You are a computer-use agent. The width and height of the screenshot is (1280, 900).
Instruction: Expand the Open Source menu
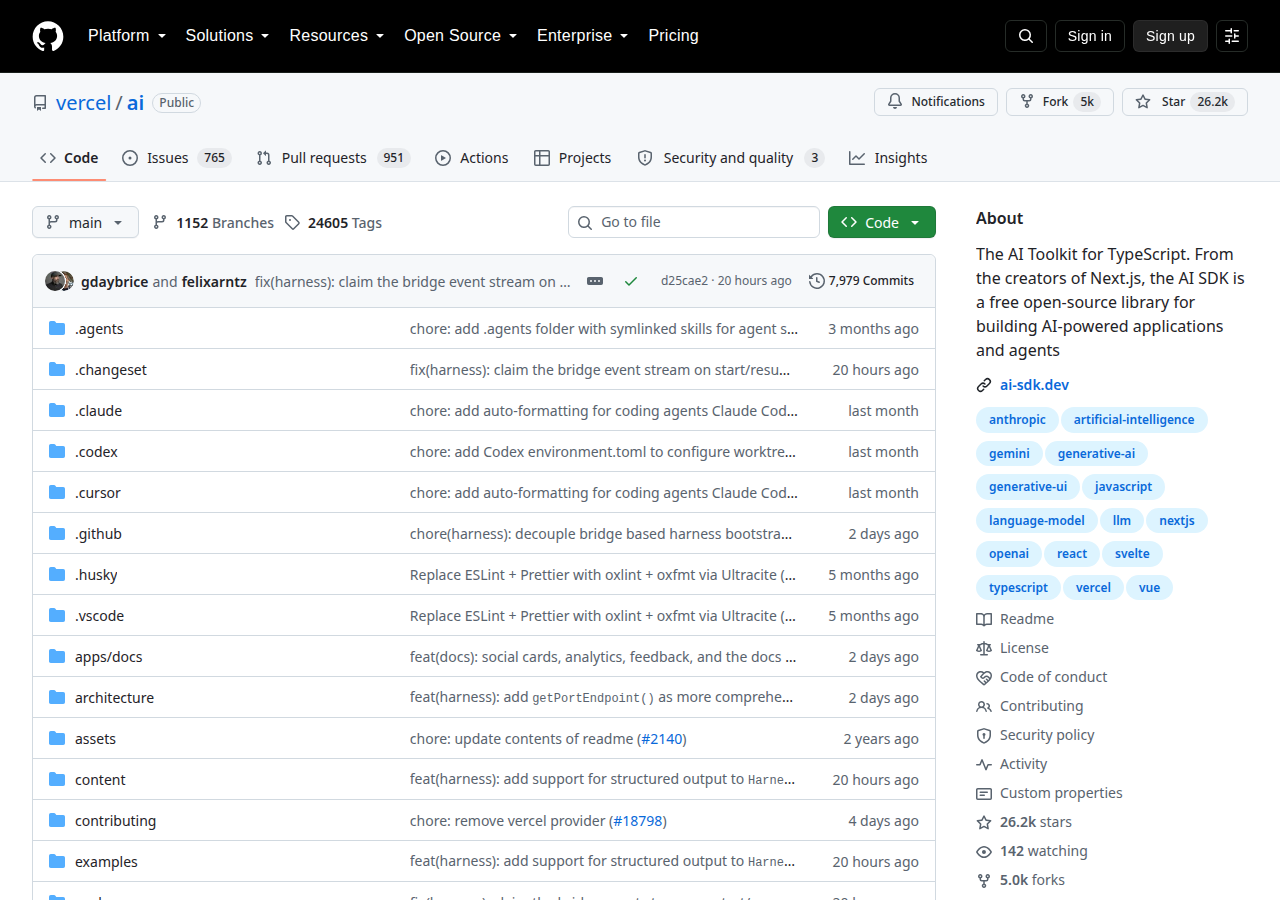pos(460,36)
